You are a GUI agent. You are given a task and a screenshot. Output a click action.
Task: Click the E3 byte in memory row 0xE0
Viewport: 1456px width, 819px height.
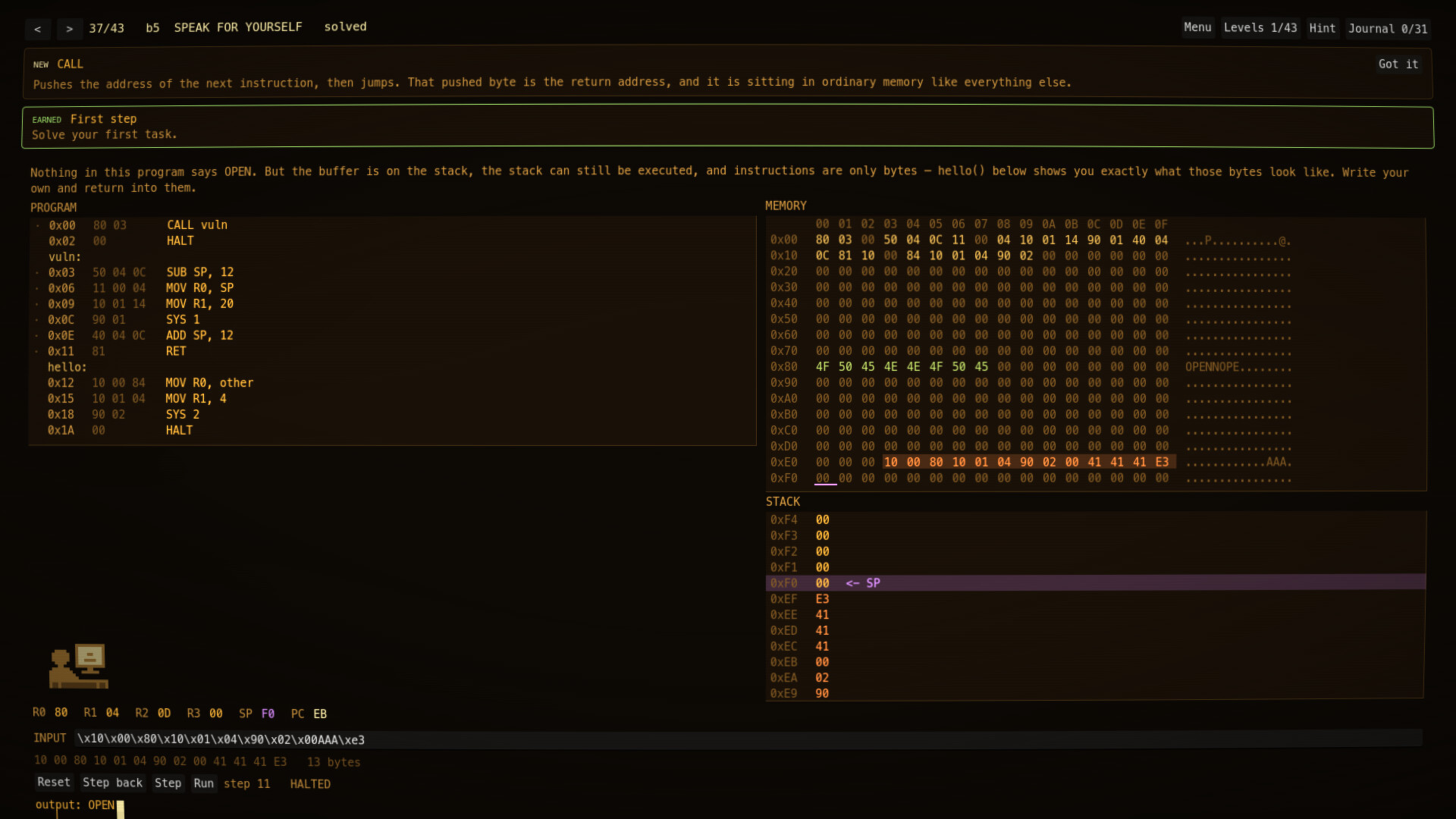[1162, 463]
